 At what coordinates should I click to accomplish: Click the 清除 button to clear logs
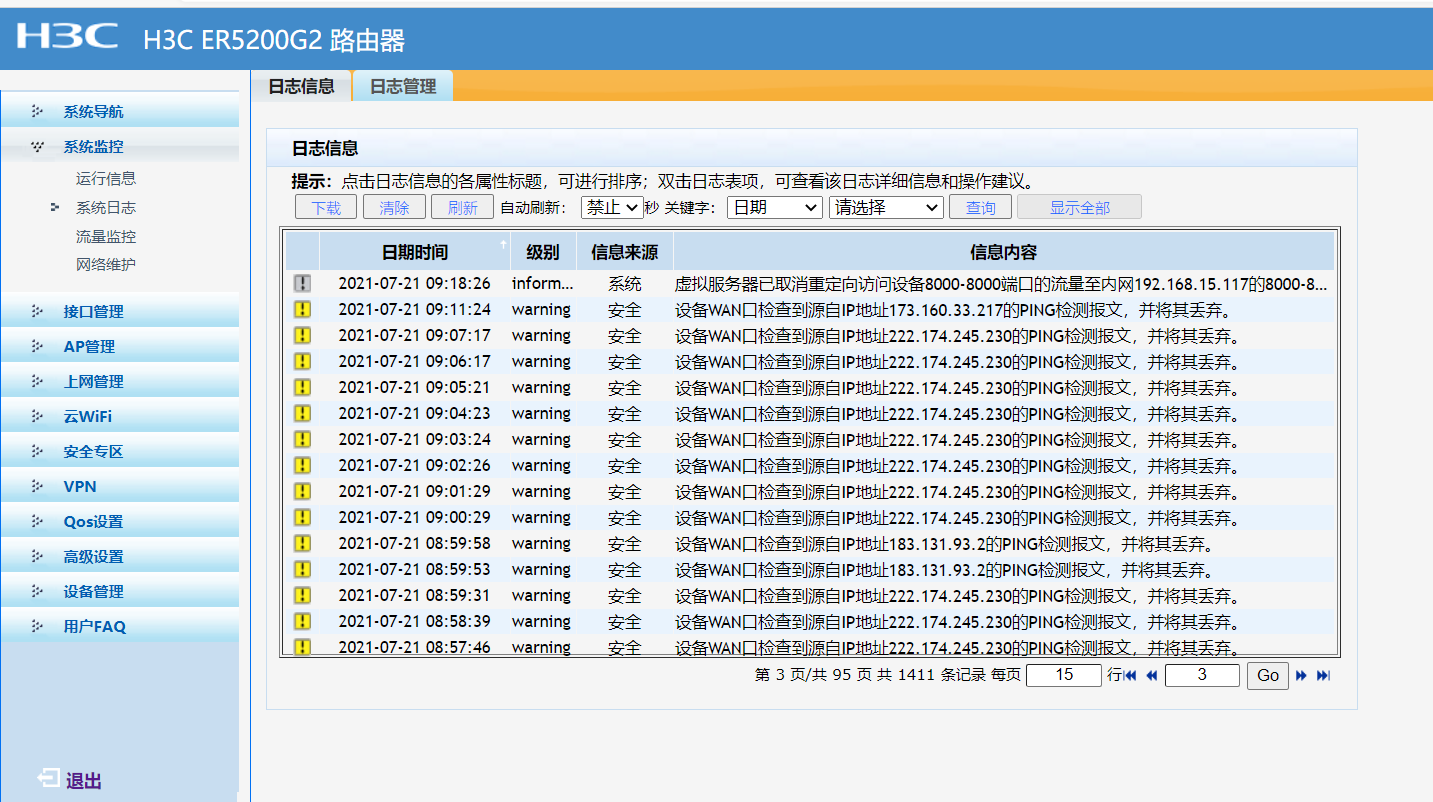[394, 208]
